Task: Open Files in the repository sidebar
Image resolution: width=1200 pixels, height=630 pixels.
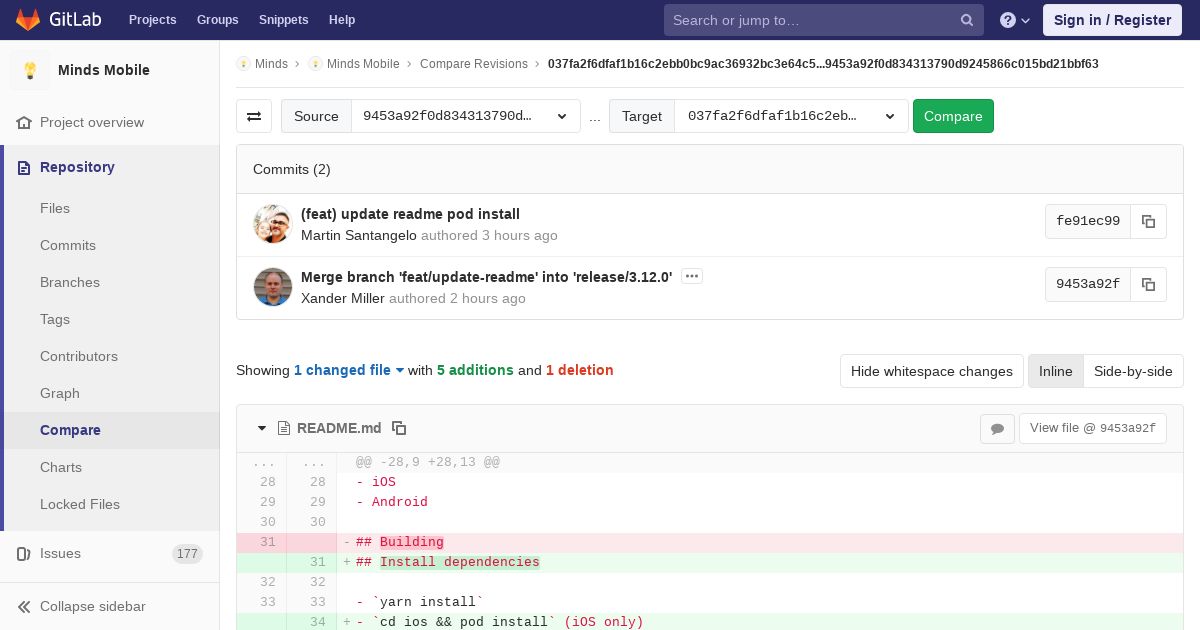Action: click(x=55, y=208)
